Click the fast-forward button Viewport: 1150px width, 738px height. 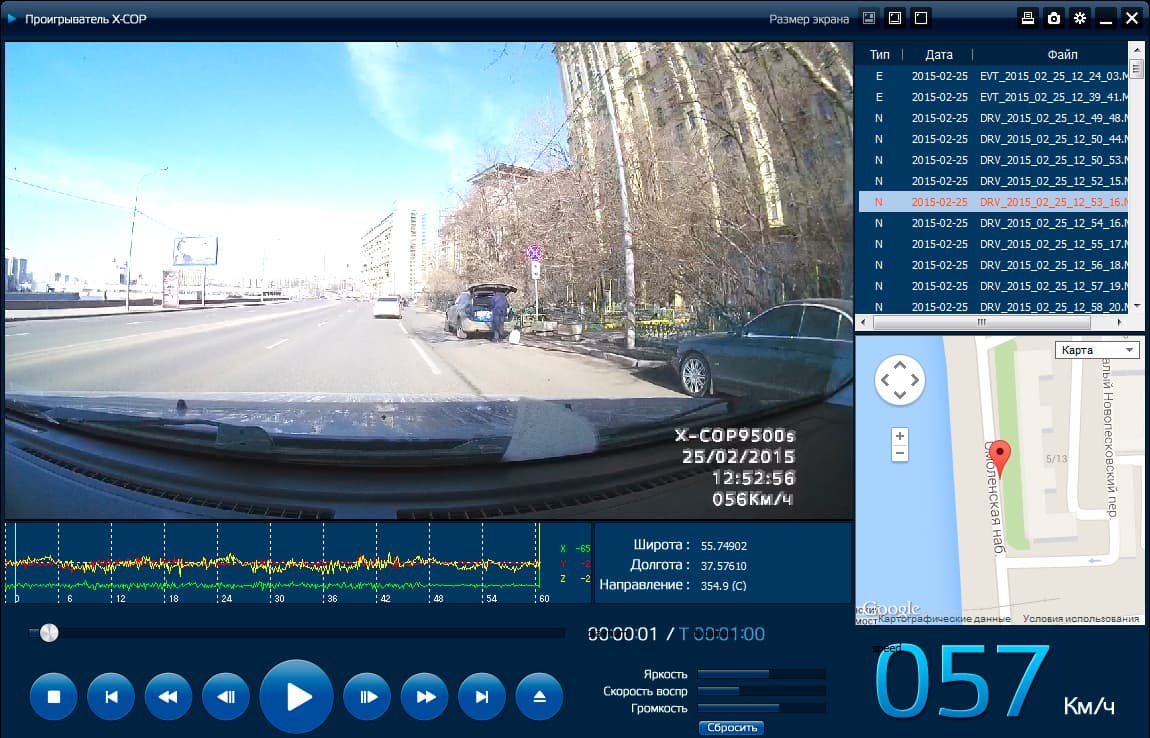coord(425,697)
